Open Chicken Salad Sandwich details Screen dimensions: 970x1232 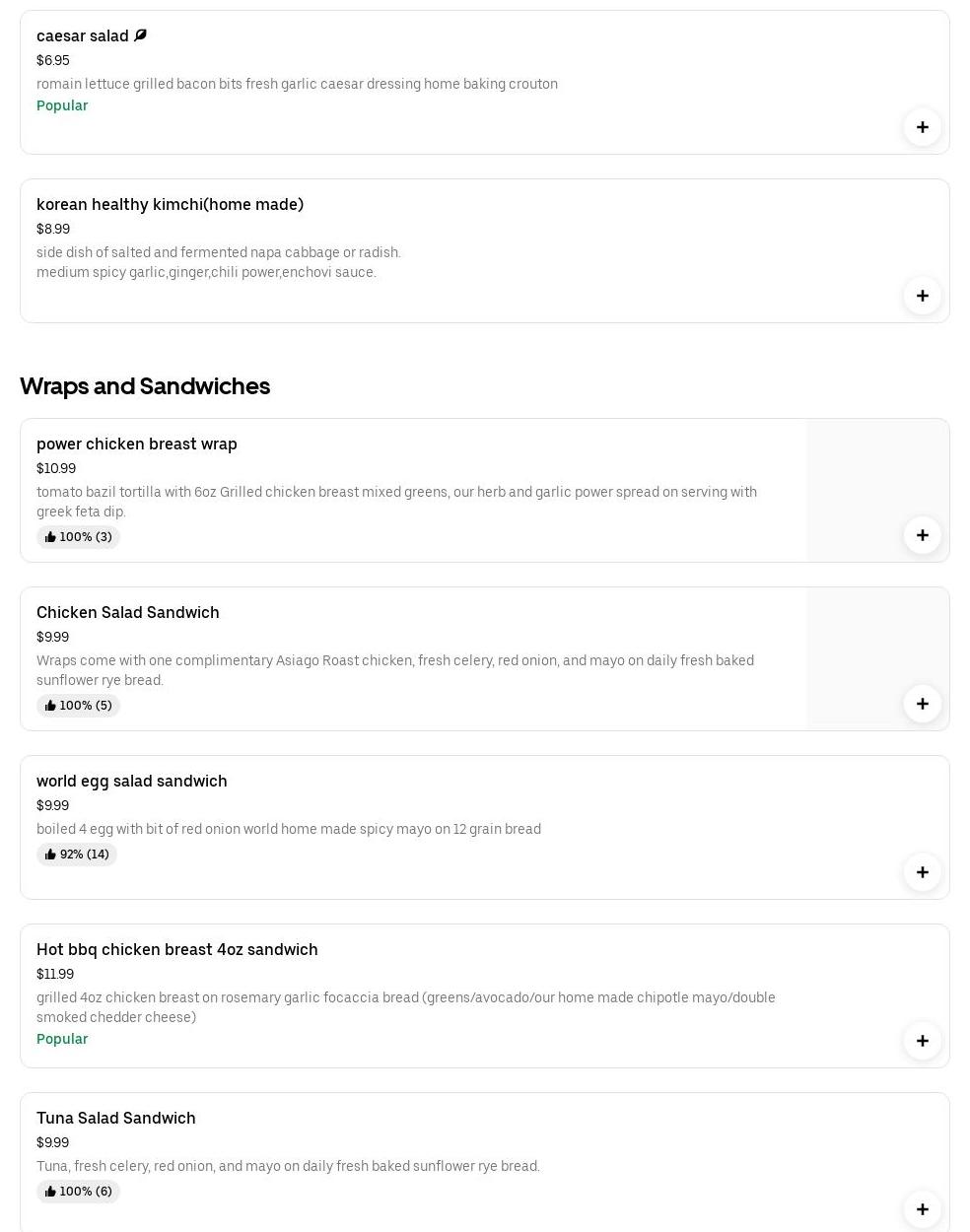[128, 612]
